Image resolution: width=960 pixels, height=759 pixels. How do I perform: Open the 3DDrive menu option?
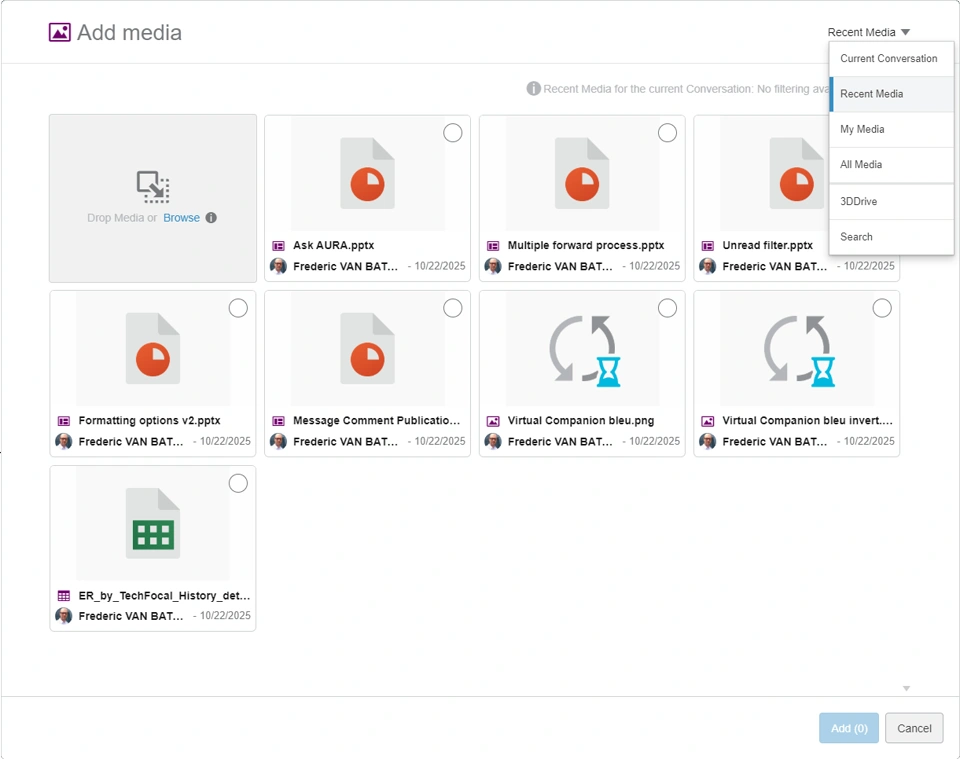pyautogui.click(x=859, y=201)
